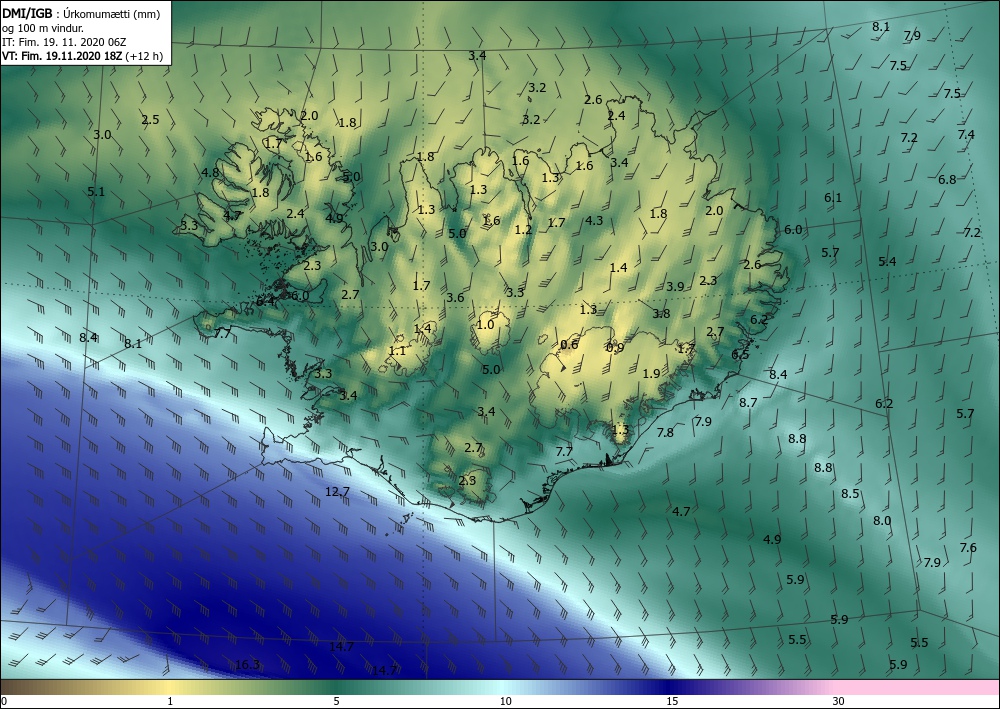1000x709 pixels.
Task: Click the '7.8' value off the southeast coast
Action: (x=665, y=432)
